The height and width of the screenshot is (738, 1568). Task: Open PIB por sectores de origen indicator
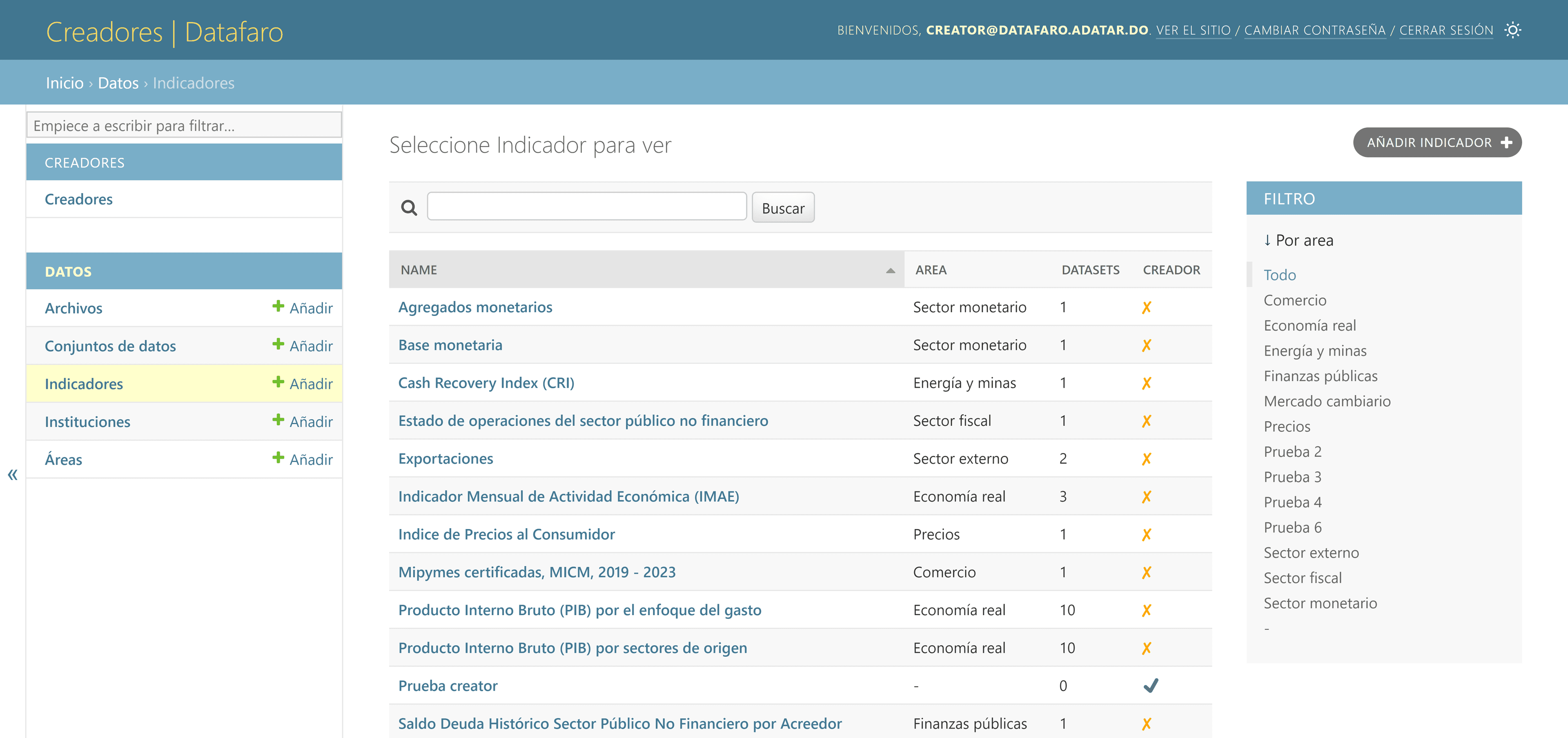pos(572,648)
